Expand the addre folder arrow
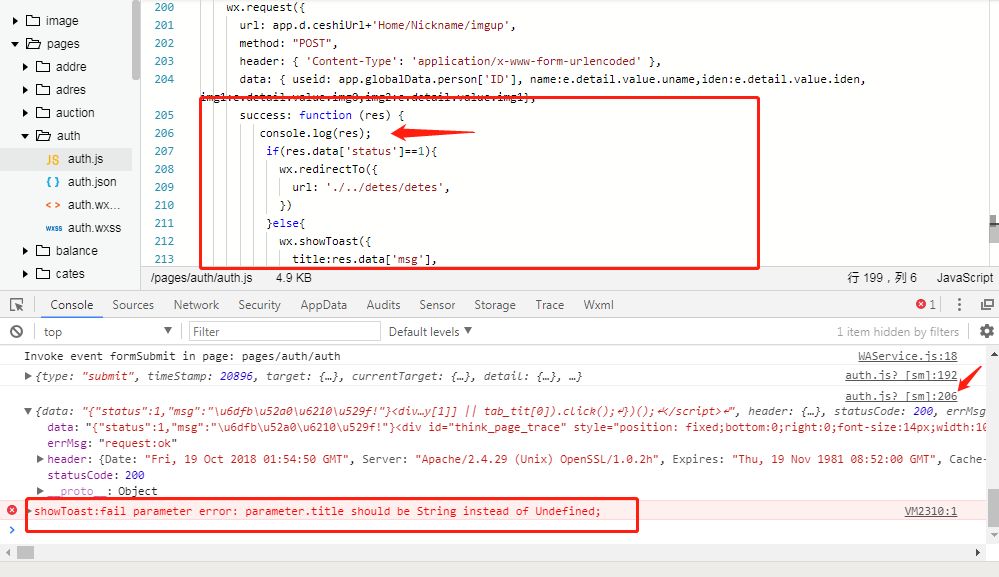The image size is (999, 577). click(x=25, y=67)
